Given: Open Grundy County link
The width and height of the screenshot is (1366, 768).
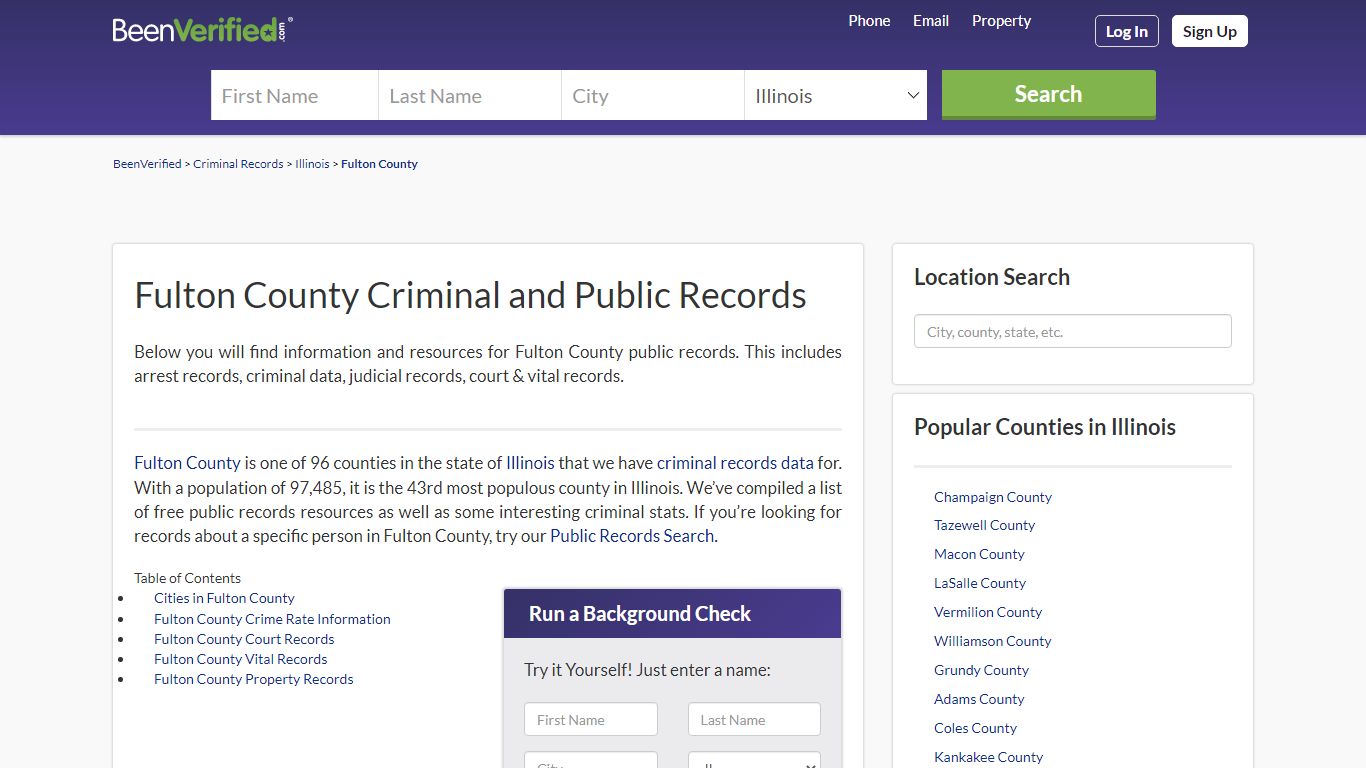Looking at the screenshot, I should pyautogui.click(x=981, y=670).
